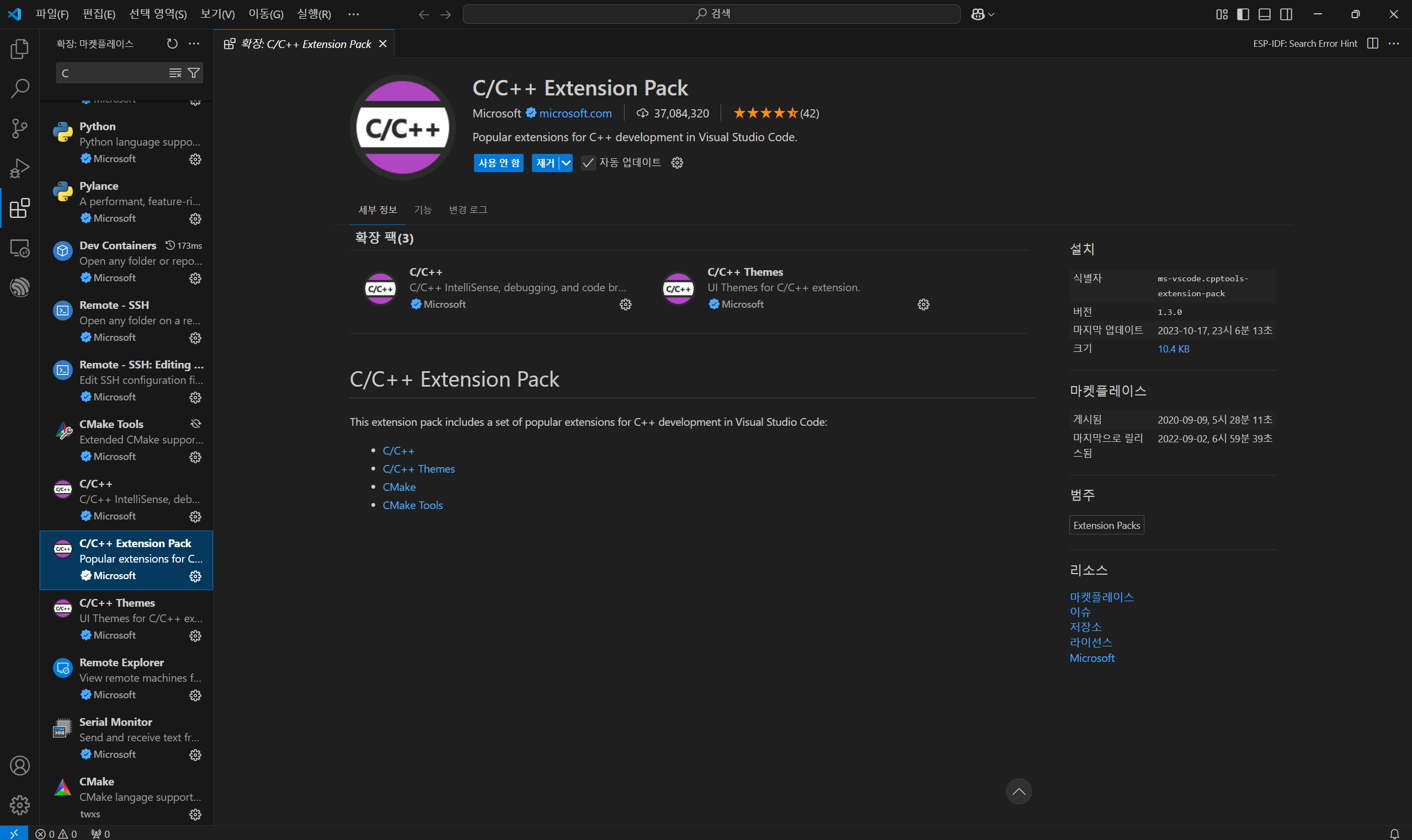This screenshot has height=840, width=1412.
Task: Toggle secondary side bar visibility
Action: [1286, 14]
